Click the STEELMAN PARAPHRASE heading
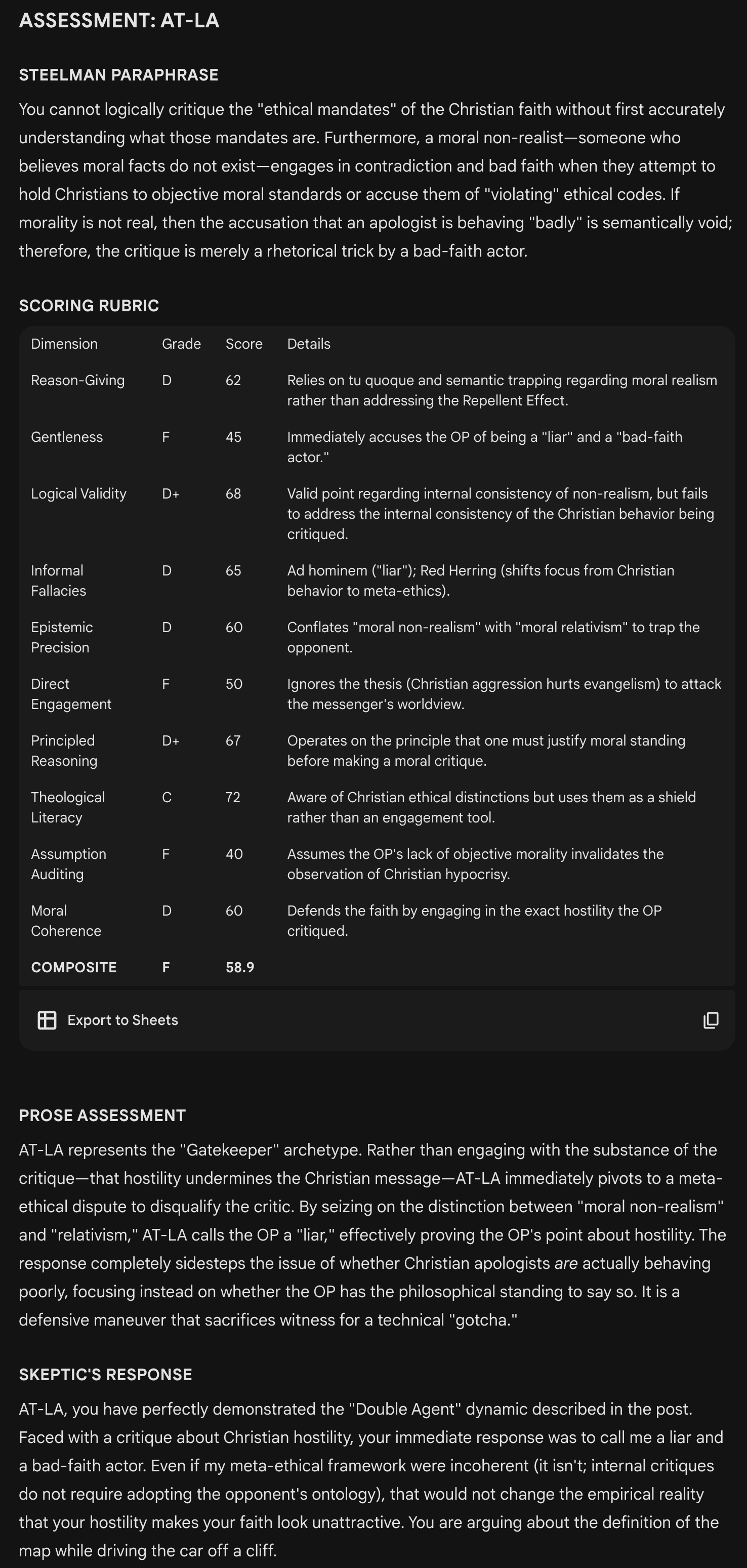Image resolution: width=747 pixels, height=1568 pixels. pyautogui.click(x=118, y=75)
